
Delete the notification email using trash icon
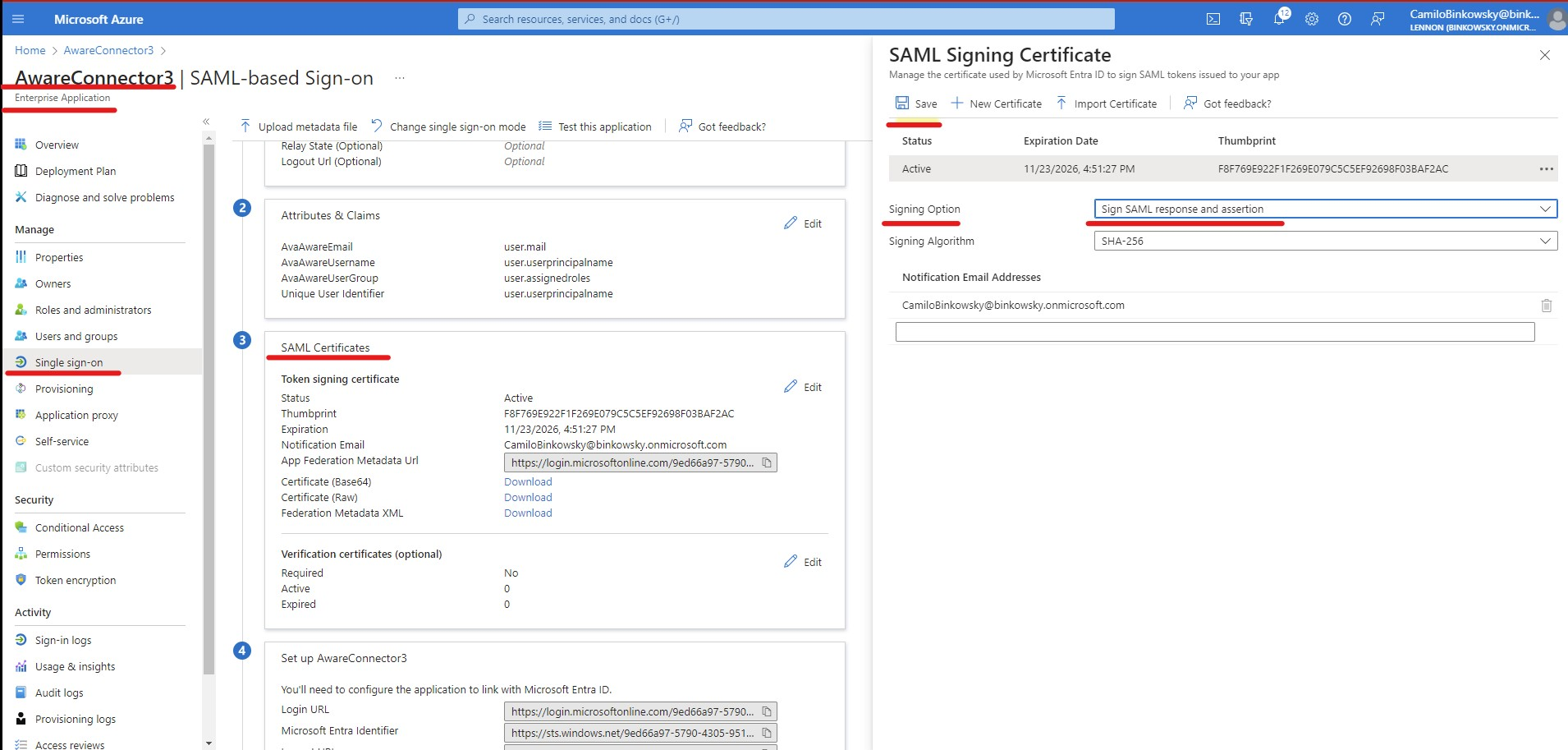1547,305
